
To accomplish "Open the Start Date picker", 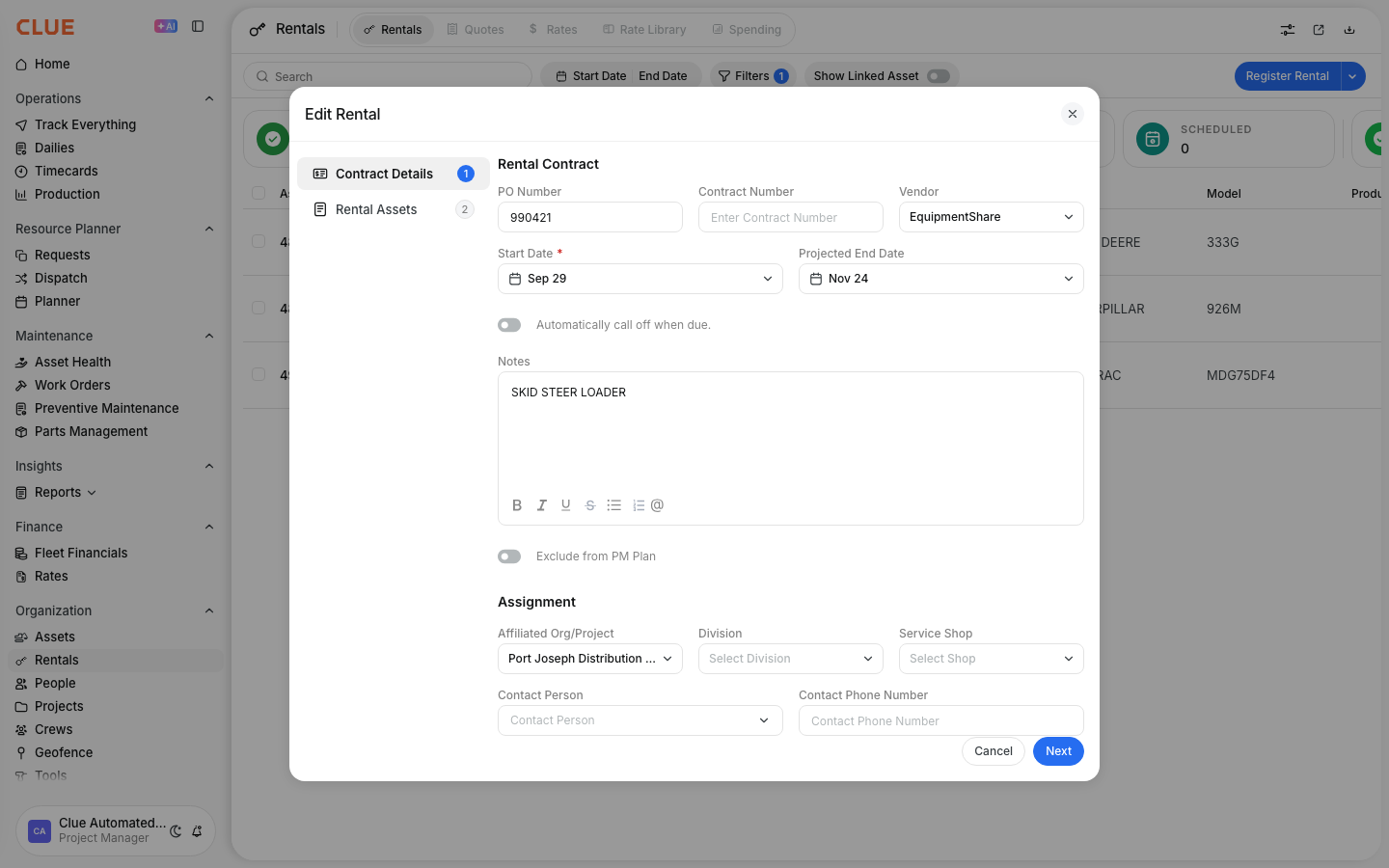I will pos(640,279).
